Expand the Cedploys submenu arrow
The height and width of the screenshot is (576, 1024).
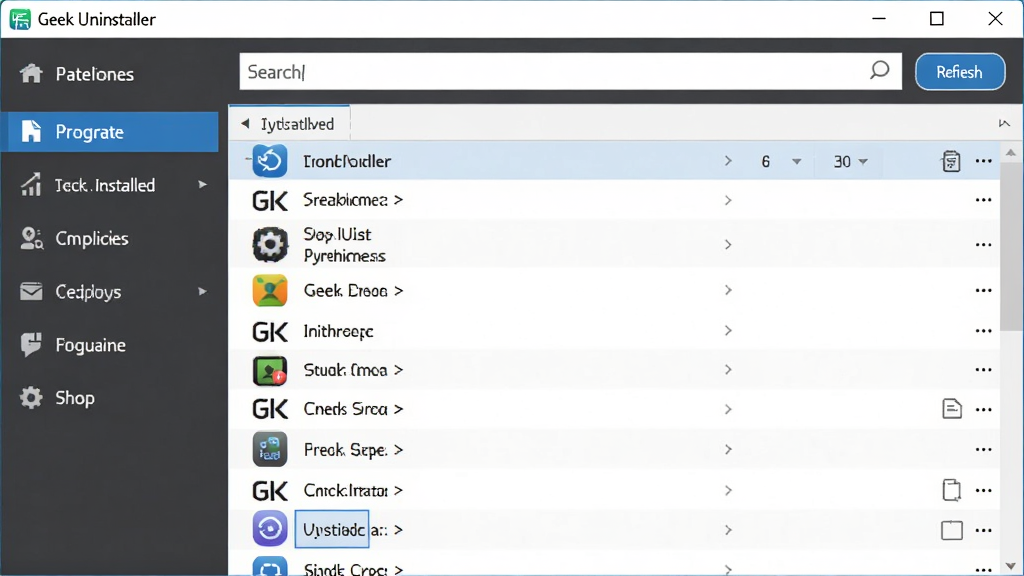202,291
